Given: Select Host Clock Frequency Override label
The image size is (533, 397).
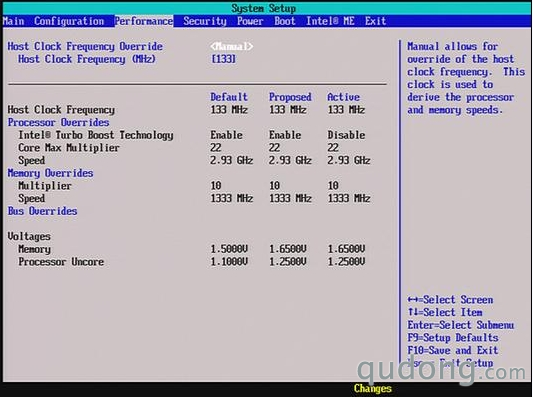Looking at the screenshot, I should point(85,46).
